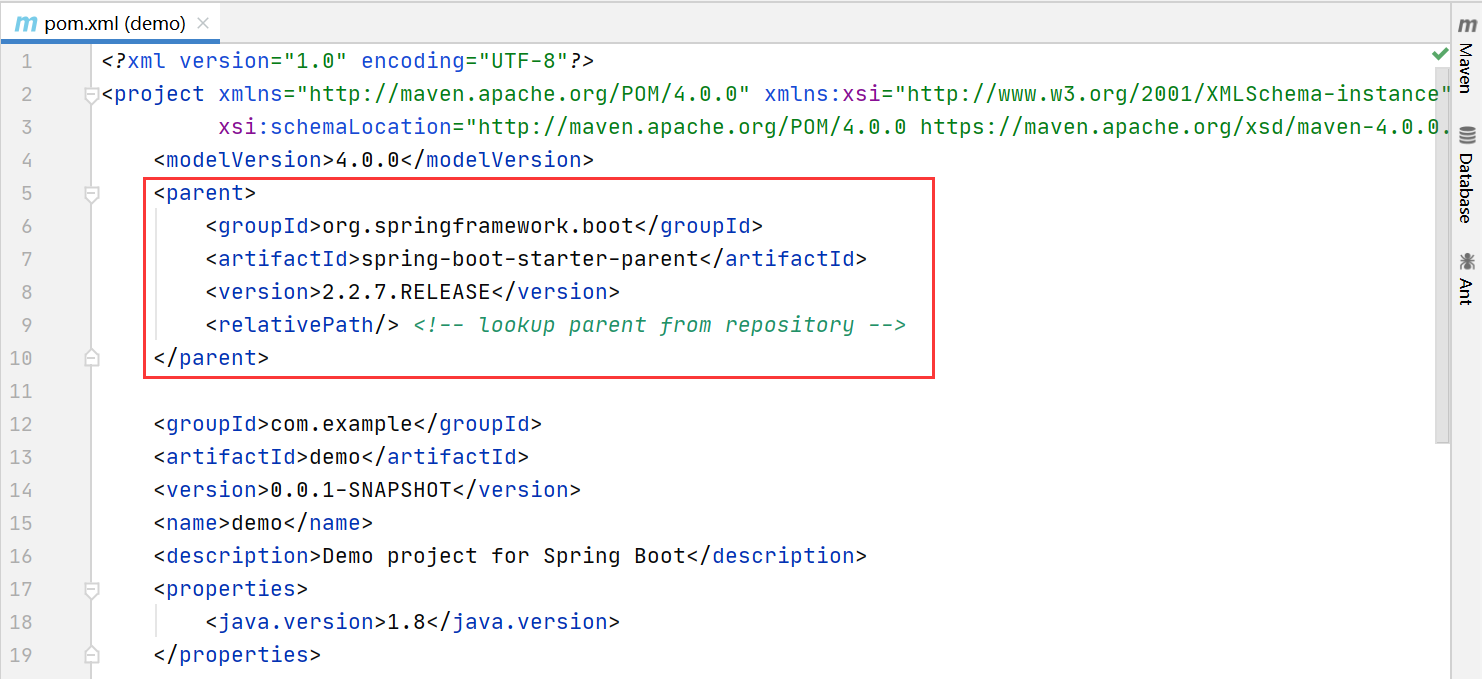The width and height of the screenshot is (1482, 679).
Task: Click the Ant spider icon
Action: tap(1467, 262)
